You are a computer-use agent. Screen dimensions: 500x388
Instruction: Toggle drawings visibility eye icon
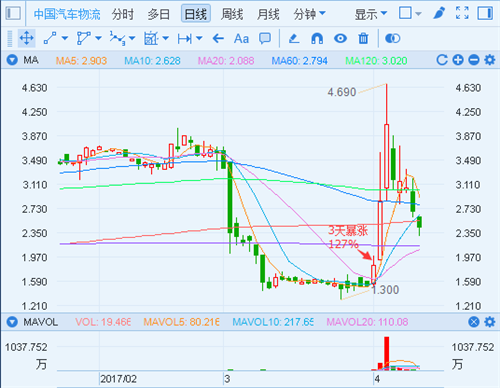coord(340,39)
